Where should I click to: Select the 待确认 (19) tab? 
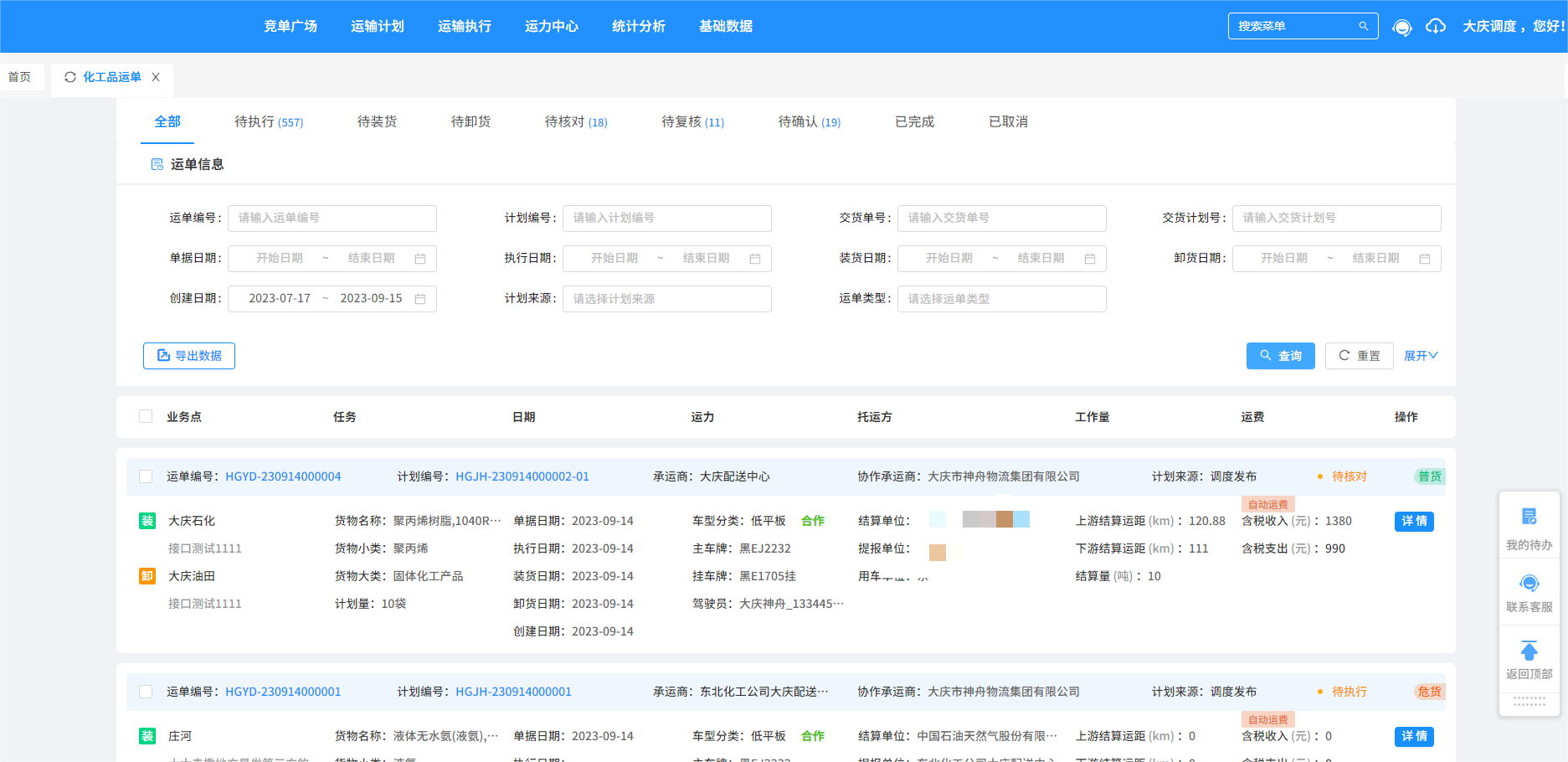pyautogui.click(x=810, y=121)
